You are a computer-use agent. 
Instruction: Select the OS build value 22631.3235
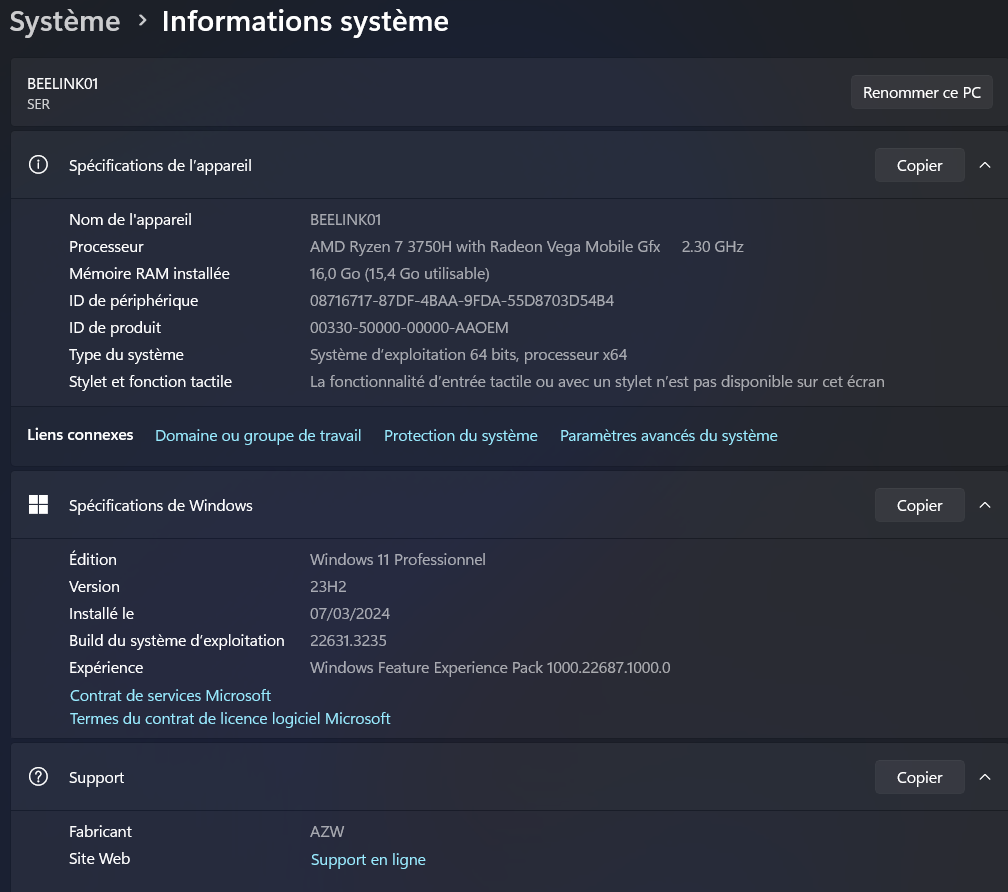[348, 641]
